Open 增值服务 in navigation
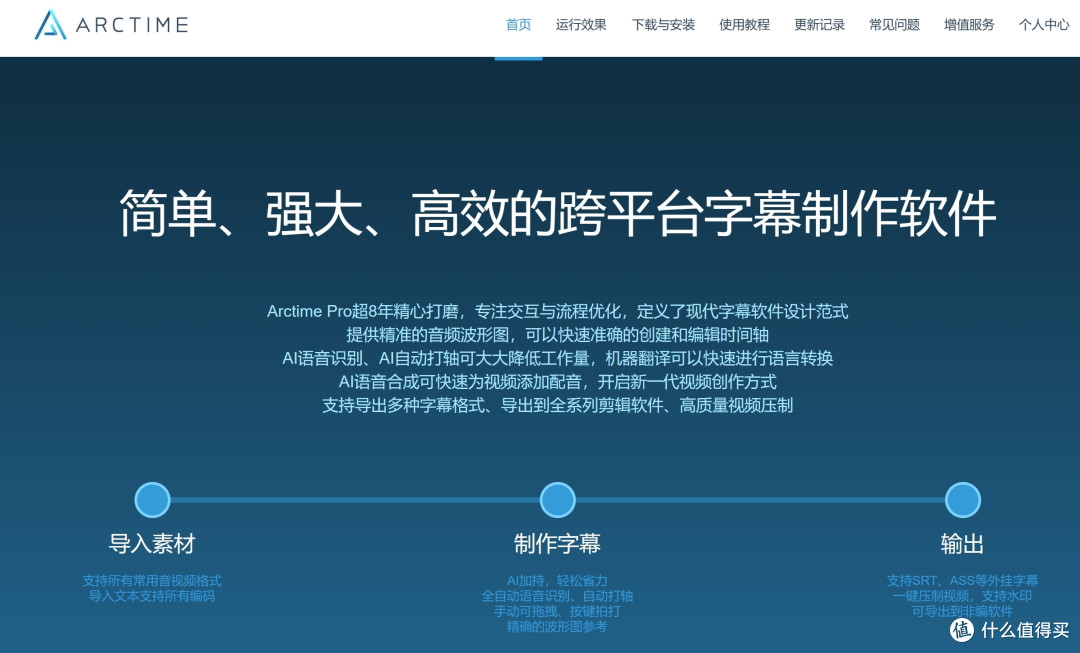Image resolution: width=1080 pixels, height=653 pixels. tap(969, 25)
